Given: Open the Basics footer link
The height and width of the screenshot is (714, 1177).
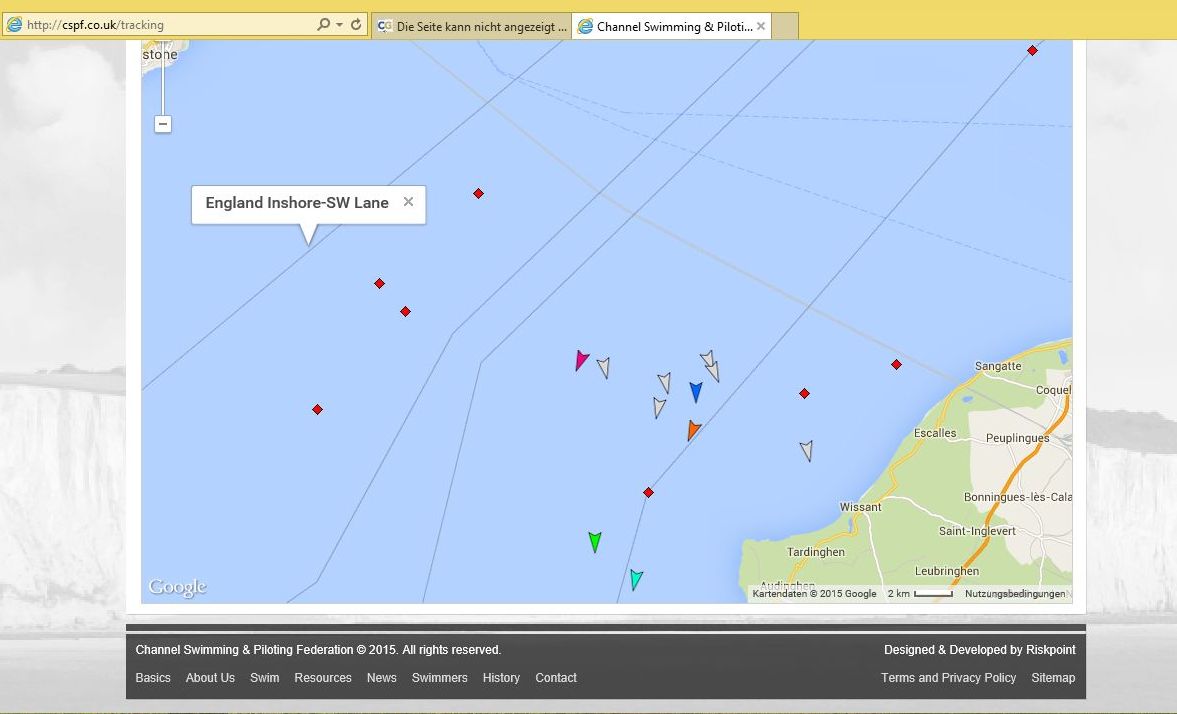Looking at the screenshot, I should (x=153, y=677).
